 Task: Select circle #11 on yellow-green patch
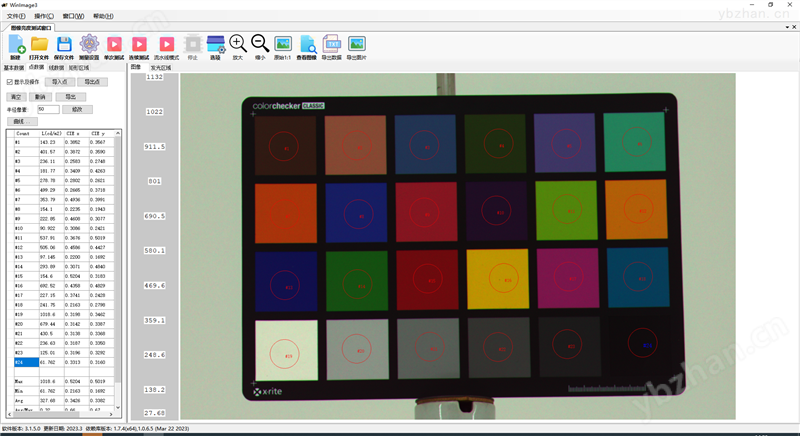567,209
